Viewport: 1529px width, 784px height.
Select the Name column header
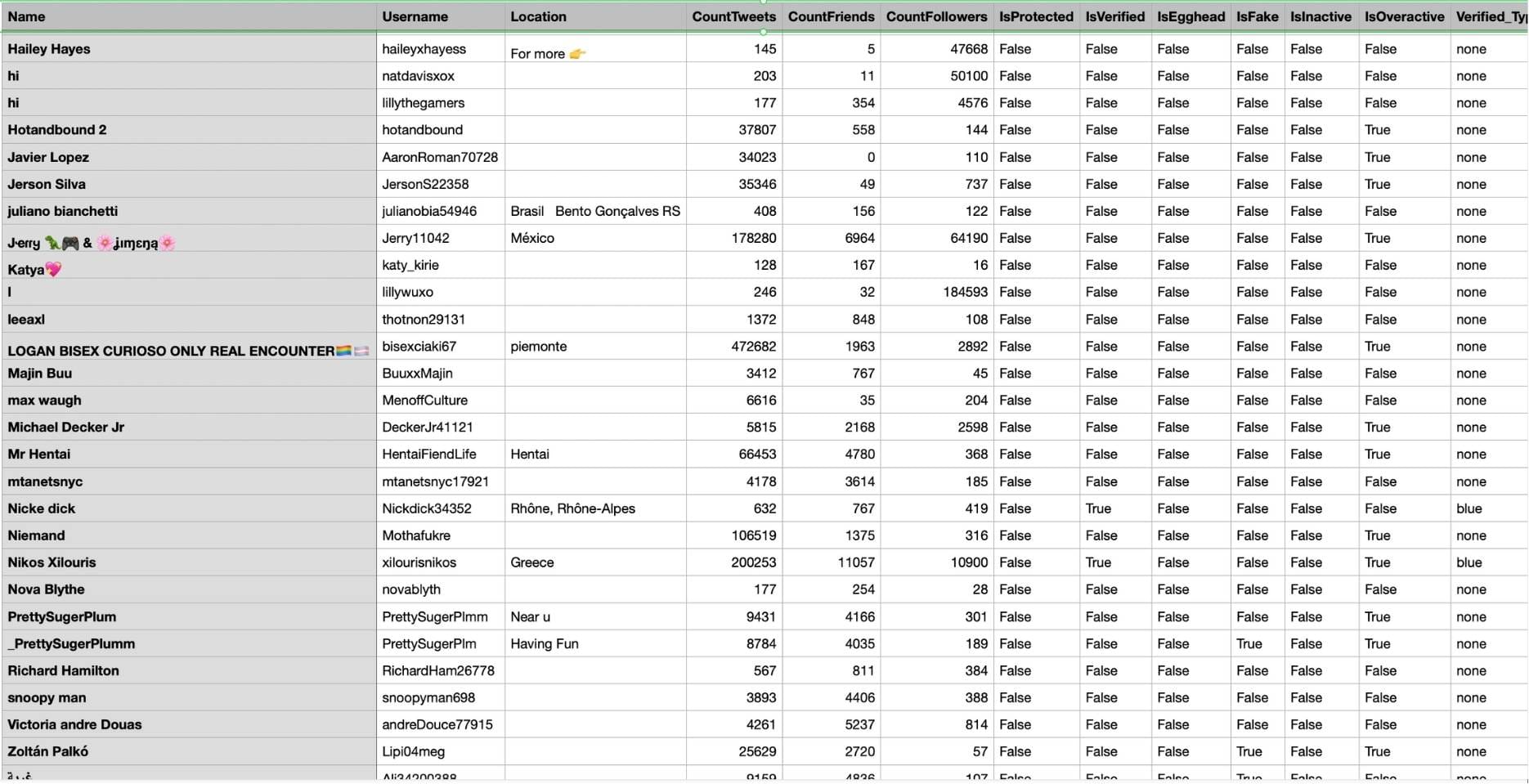click(x=25, y=16)
